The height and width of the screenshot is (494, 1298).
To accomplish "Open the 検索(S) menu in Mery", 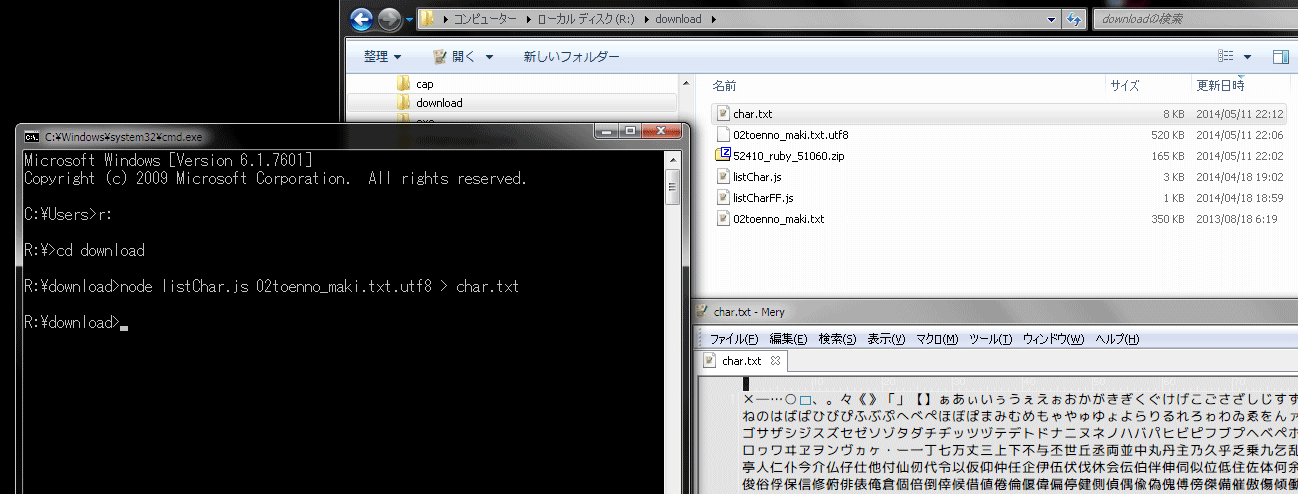I will (x=837, y=339).
